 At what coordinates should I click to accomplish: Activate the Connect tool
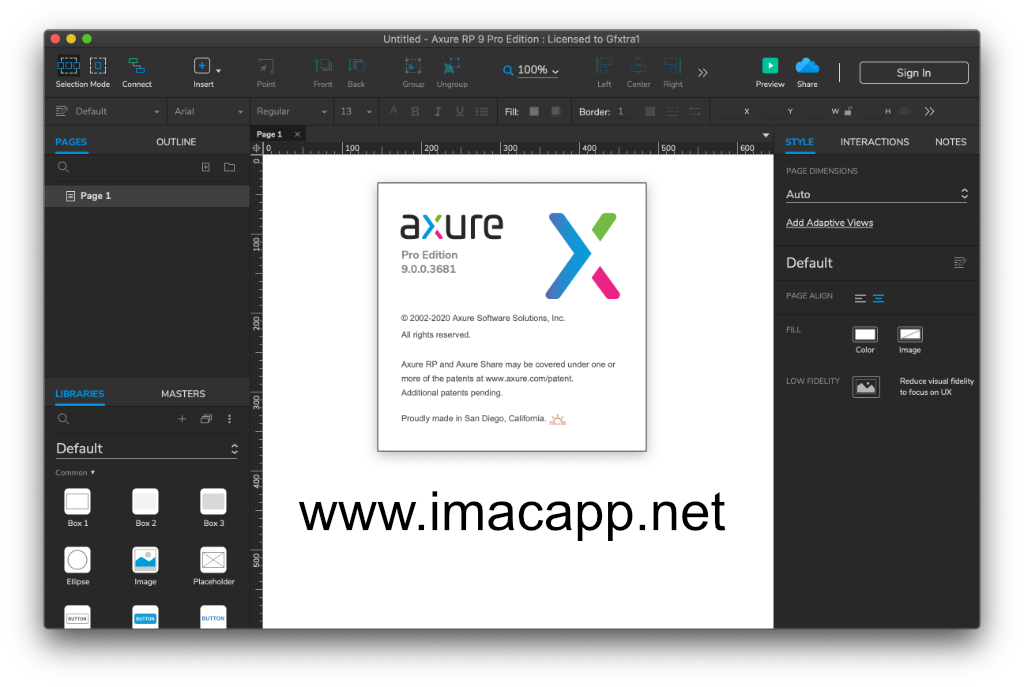coord(136,65)
